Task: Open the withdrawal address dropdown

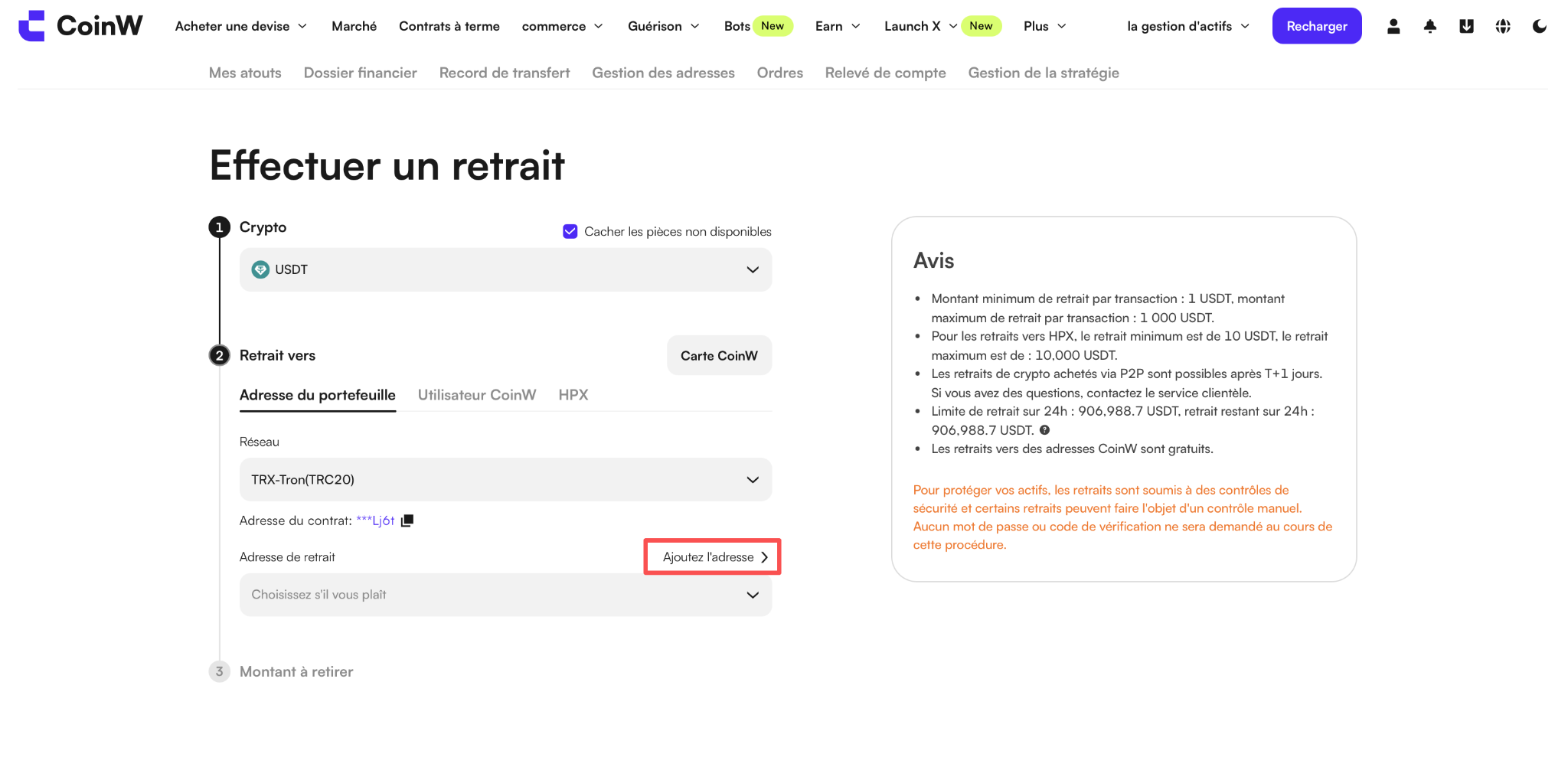Action: coord(505,595)
